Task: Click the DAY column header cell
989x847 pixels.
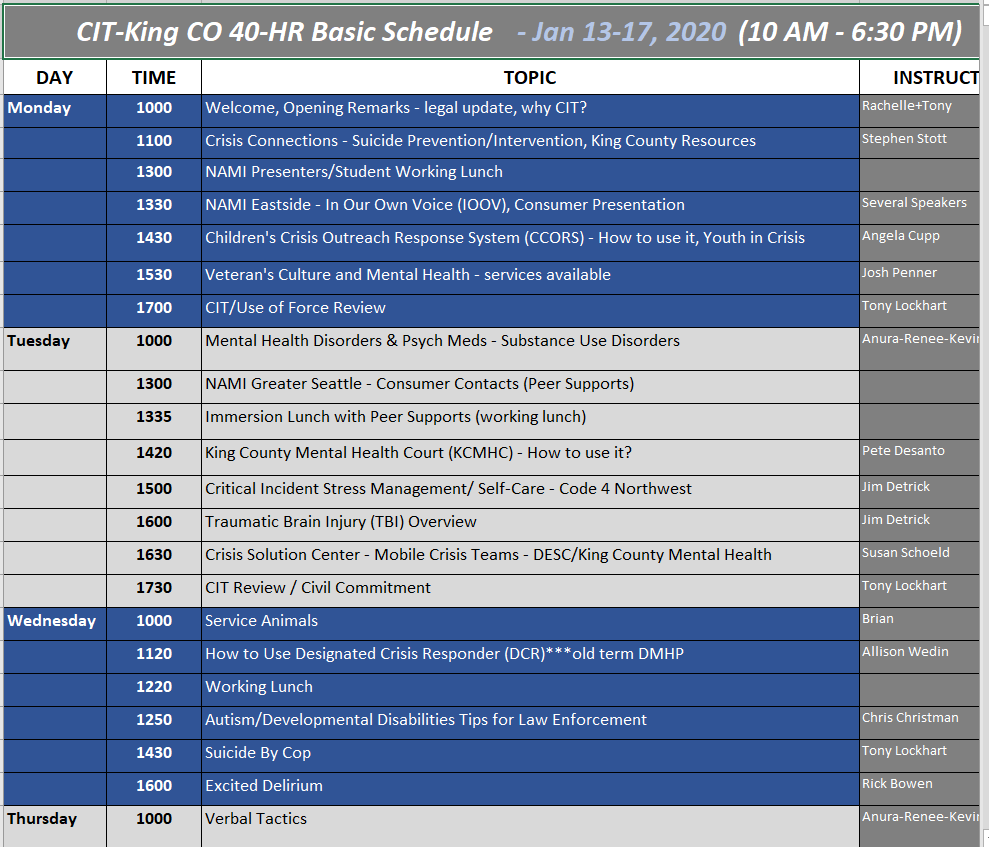Action: click(54, 77)
